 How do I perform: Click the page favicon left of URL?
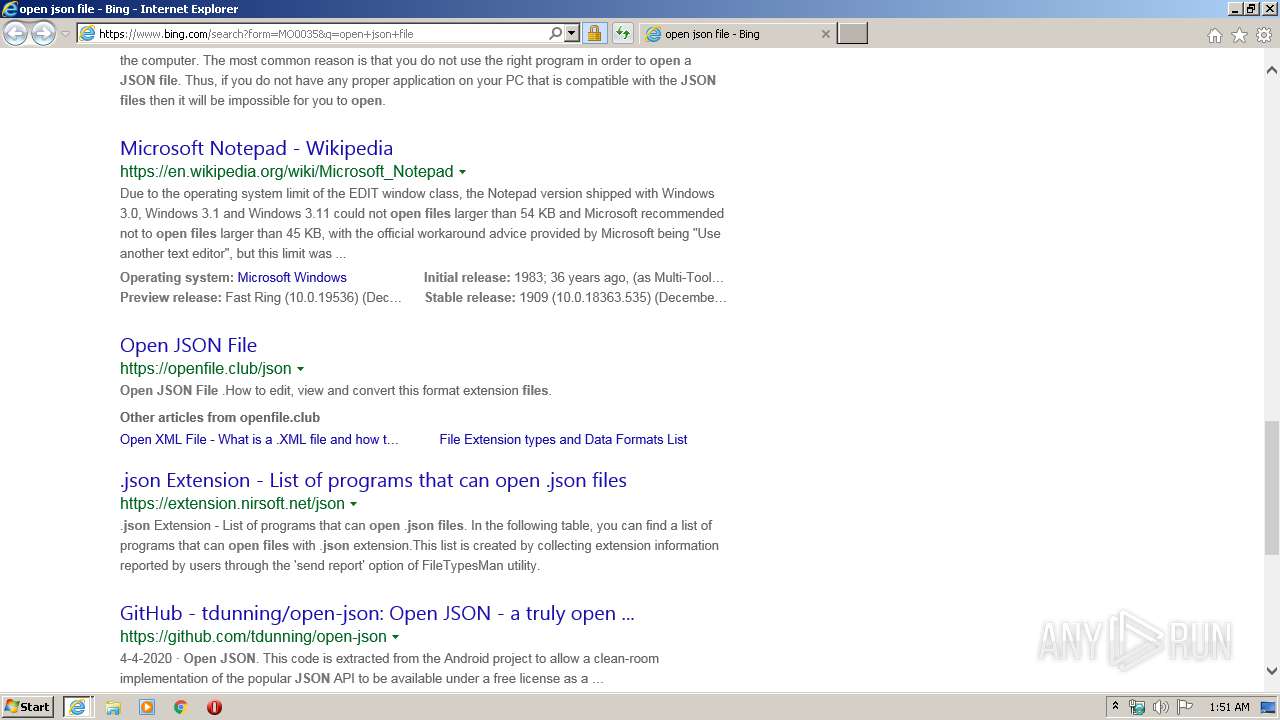click(87, 33)
